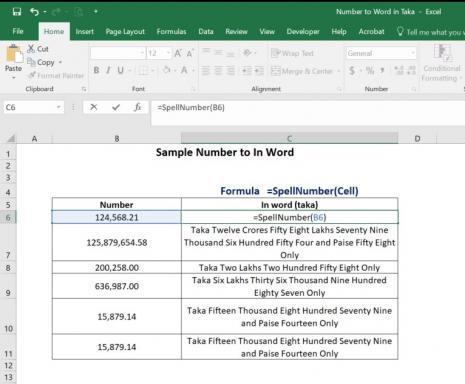Screen dimensions: 465x384
Task: Switch to the Review tab
Action: (236, 32)
